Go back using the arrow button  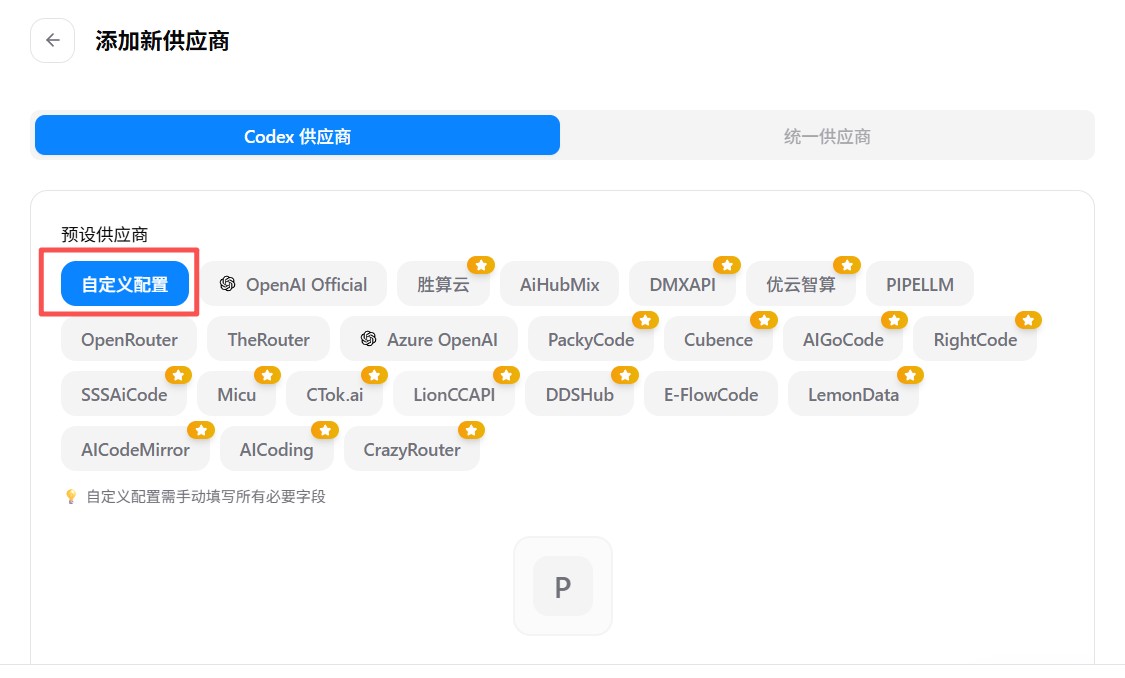point(52,41)
